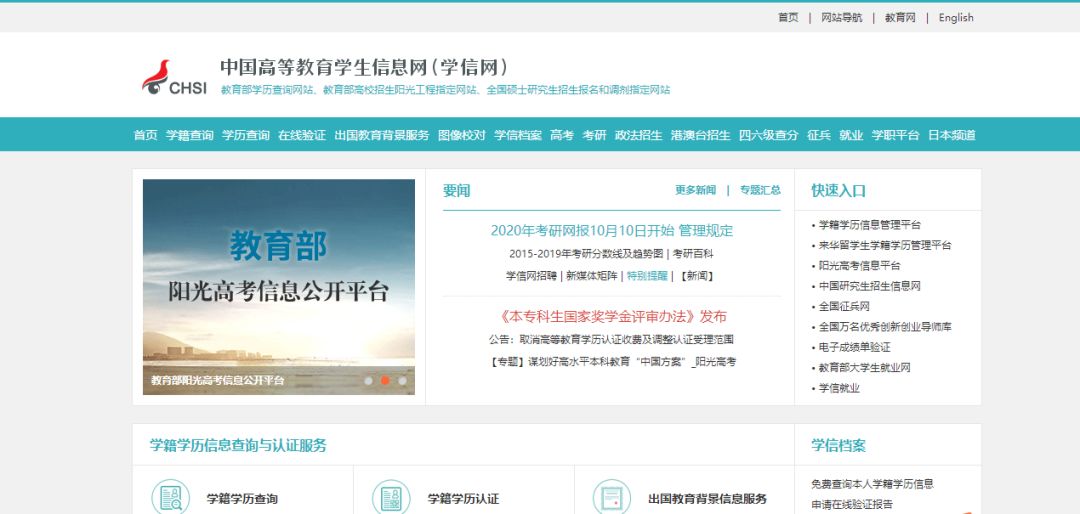Open 图像校对 in the navigation bar
The image size is (1080, 514).
coord(461,135)
